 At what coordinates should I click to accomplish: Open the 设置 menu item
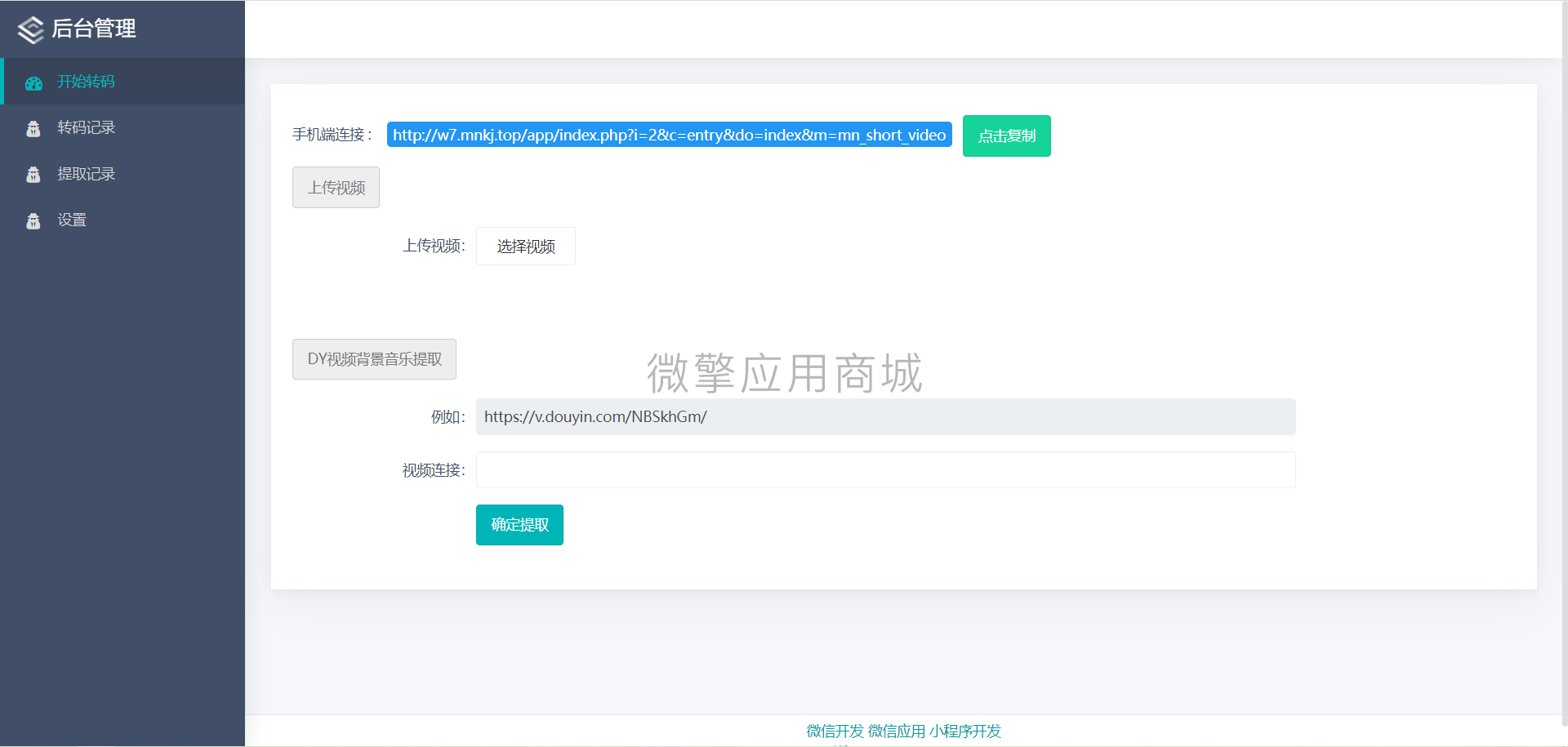[x=122, y=220]
